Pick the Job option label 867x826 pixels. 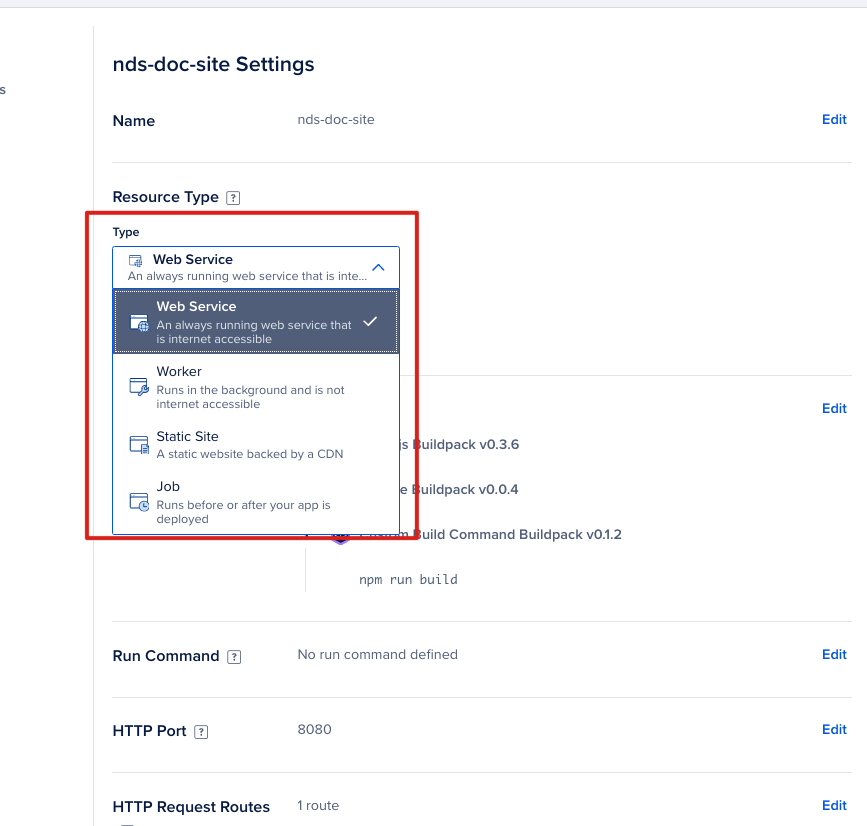(168, 487)
